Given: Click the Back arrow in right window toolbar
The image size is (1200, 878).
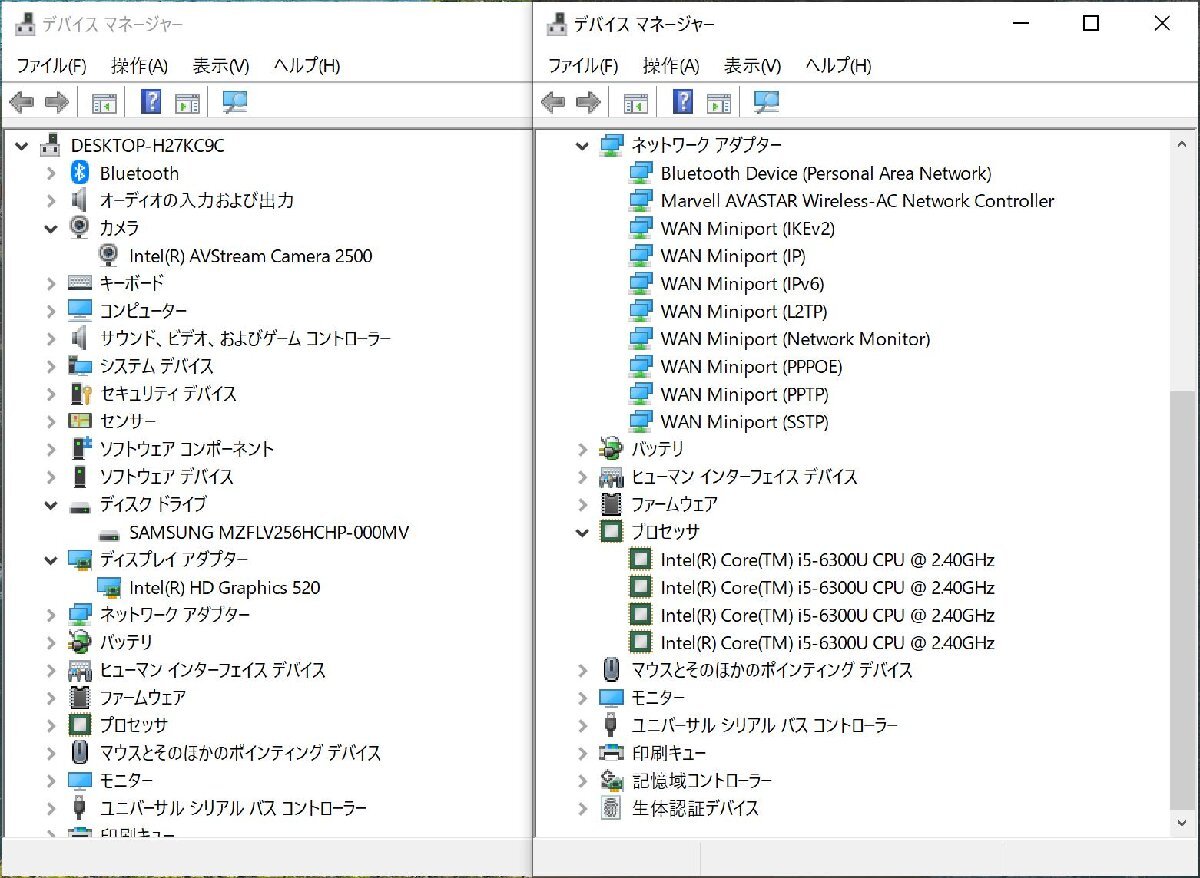Looking at the screenshot, I should click(x=553, y=102).
